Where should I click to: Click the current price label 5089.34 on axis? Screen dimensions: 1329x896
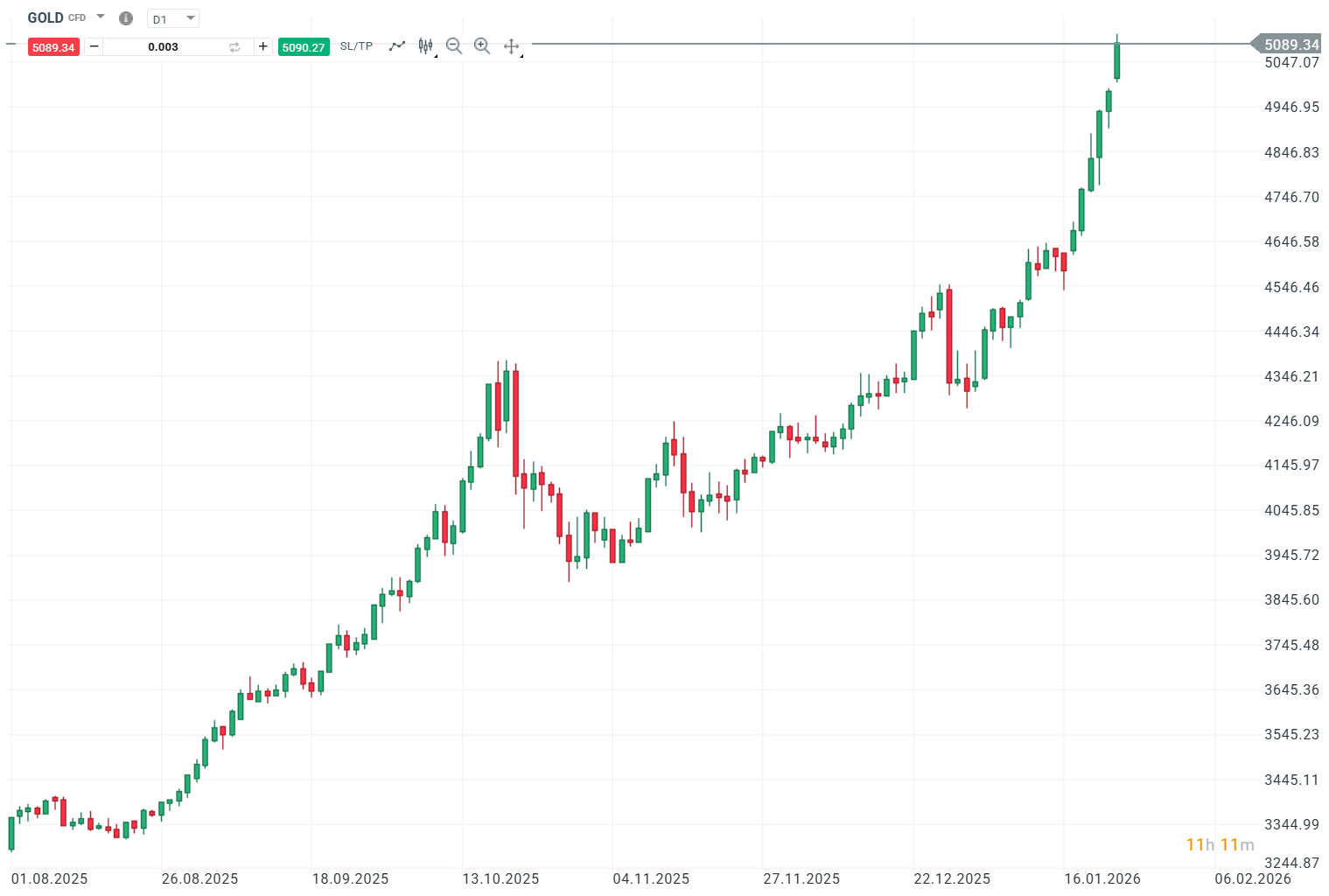pos(1291,45)
